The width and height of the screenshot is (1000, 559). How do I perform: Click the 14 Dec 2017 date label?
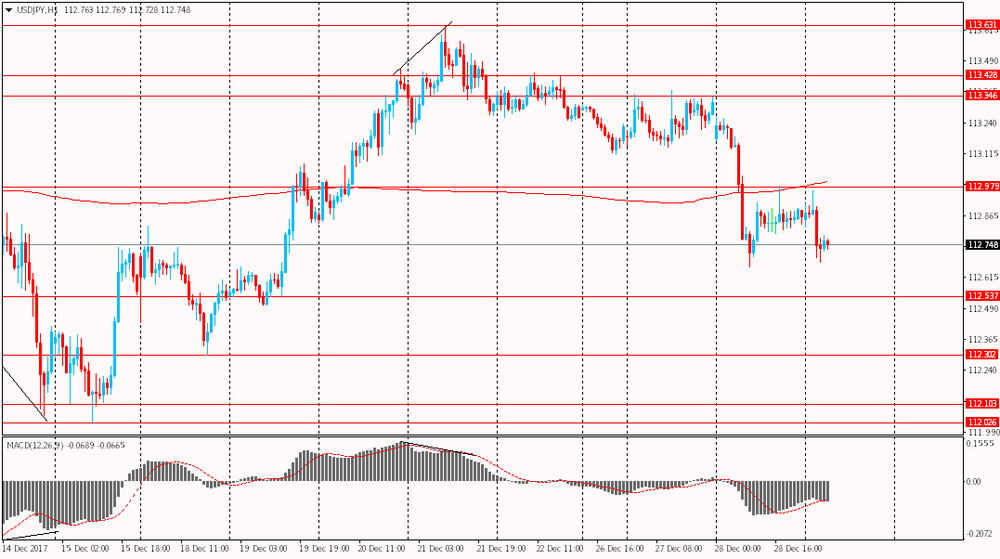tap(26, 549)
